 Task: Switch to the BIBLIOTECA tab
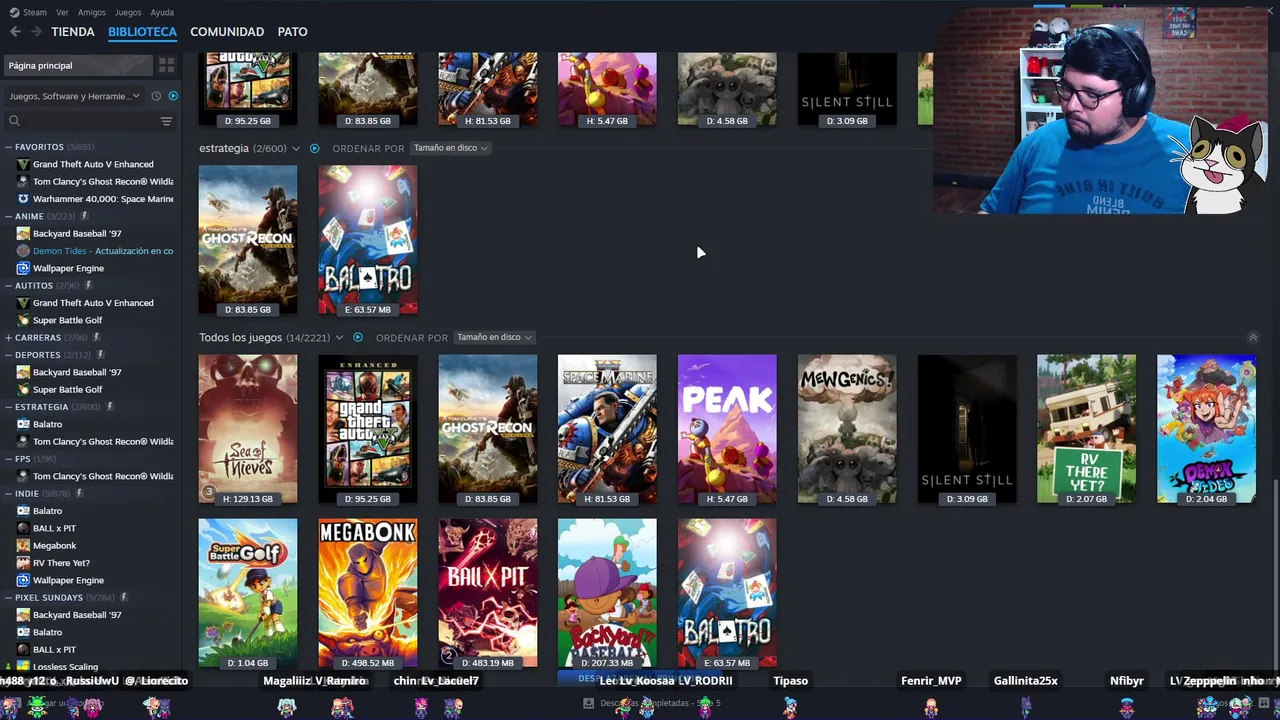point(142,32)
